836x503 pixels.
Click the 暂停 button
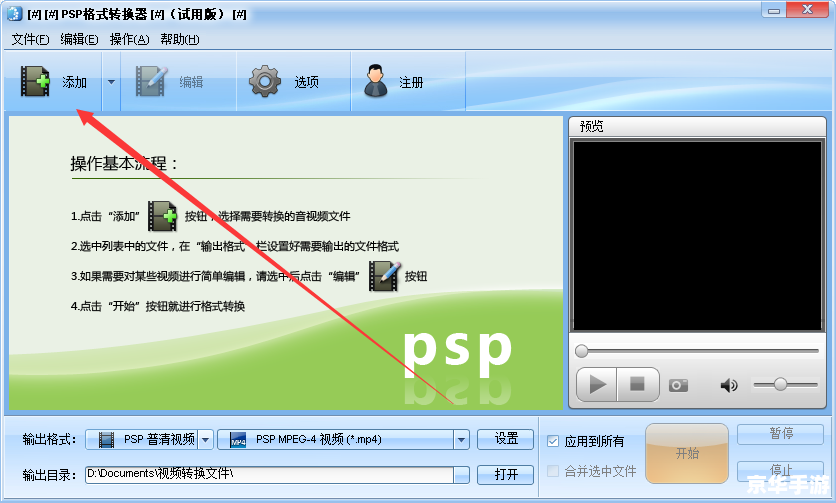(781, 434)
